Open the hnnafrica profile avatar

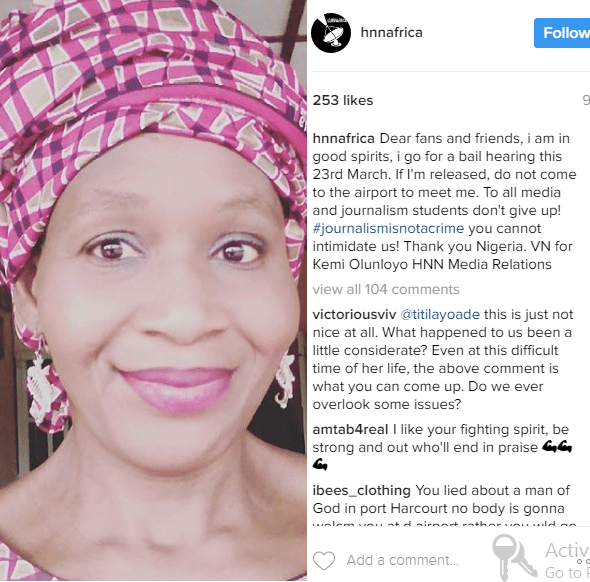click(x=331, y=33)
